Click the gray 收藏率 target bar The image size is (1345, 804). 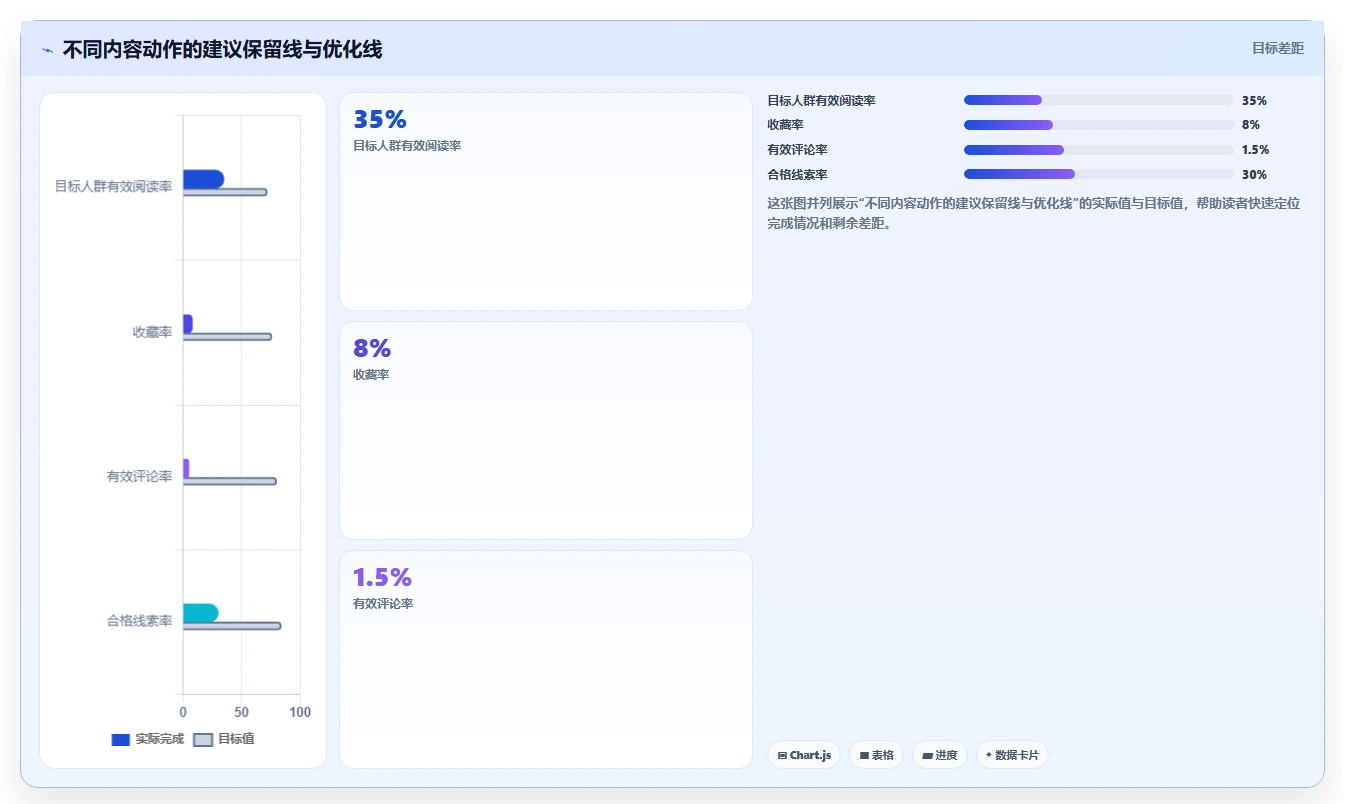click(227, 337)
